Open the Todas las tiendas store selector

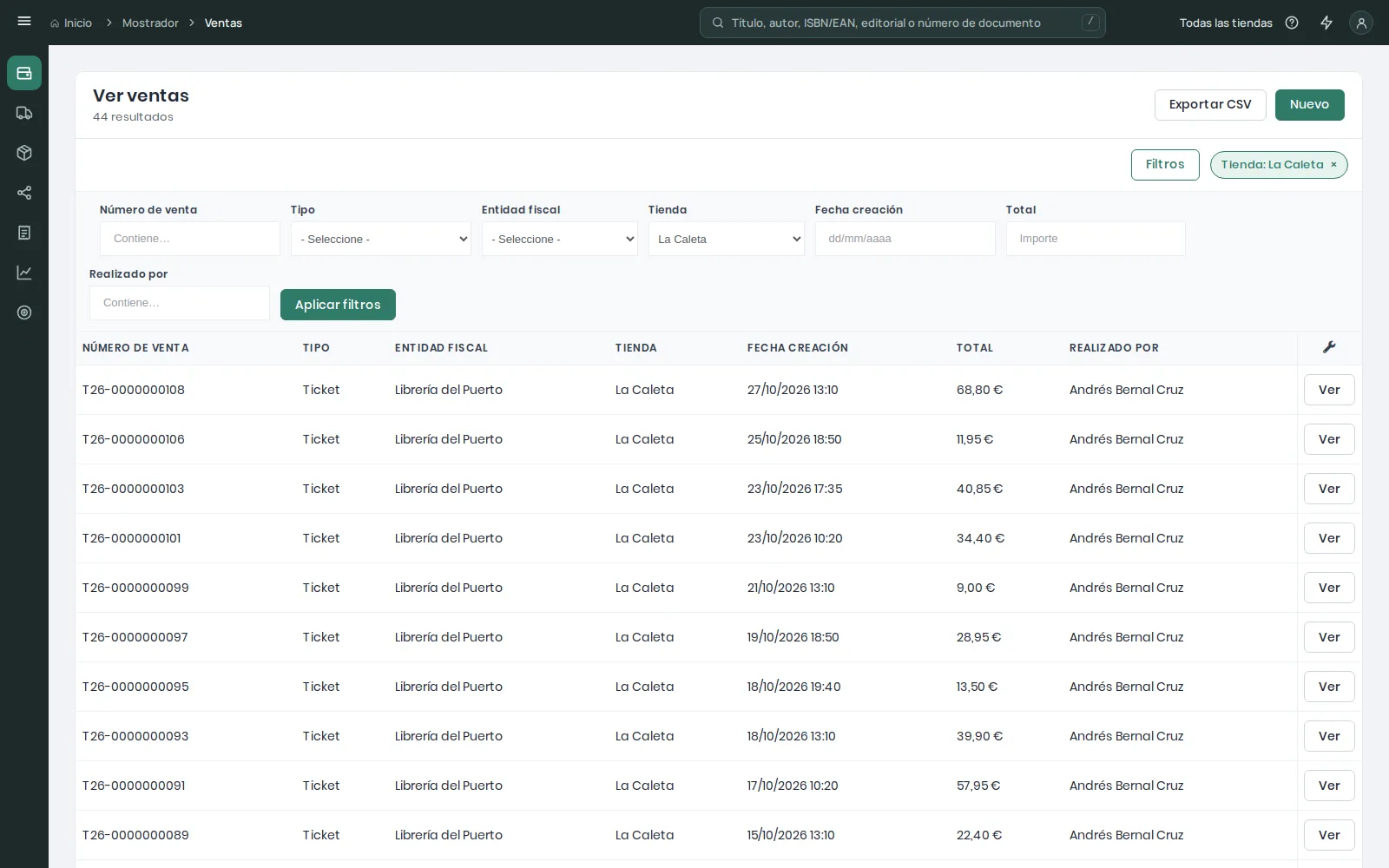pos(1226,23)
